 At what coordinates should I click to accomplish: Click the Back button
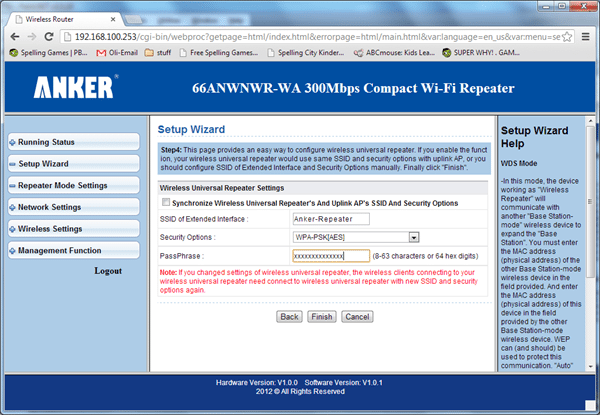coord(289,317)
